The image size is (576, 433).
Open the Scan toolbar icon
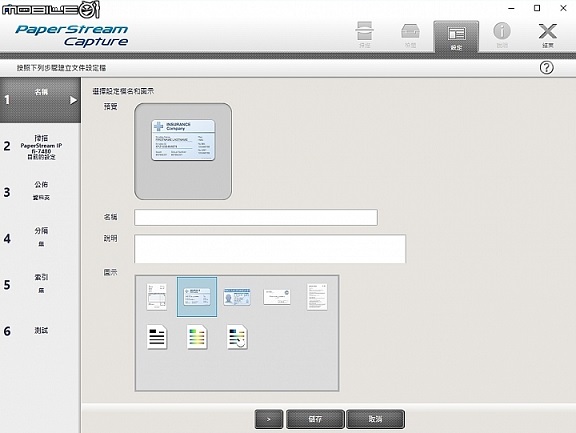(364, 35)
